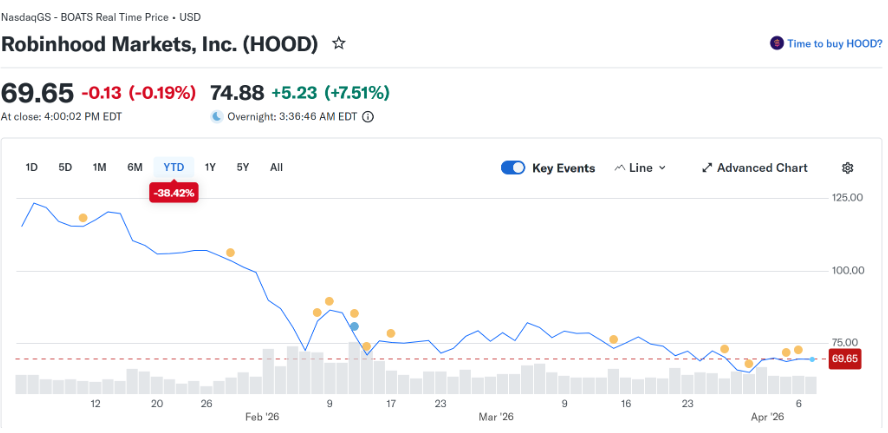Switch to 1M time range

click(99, 167)
